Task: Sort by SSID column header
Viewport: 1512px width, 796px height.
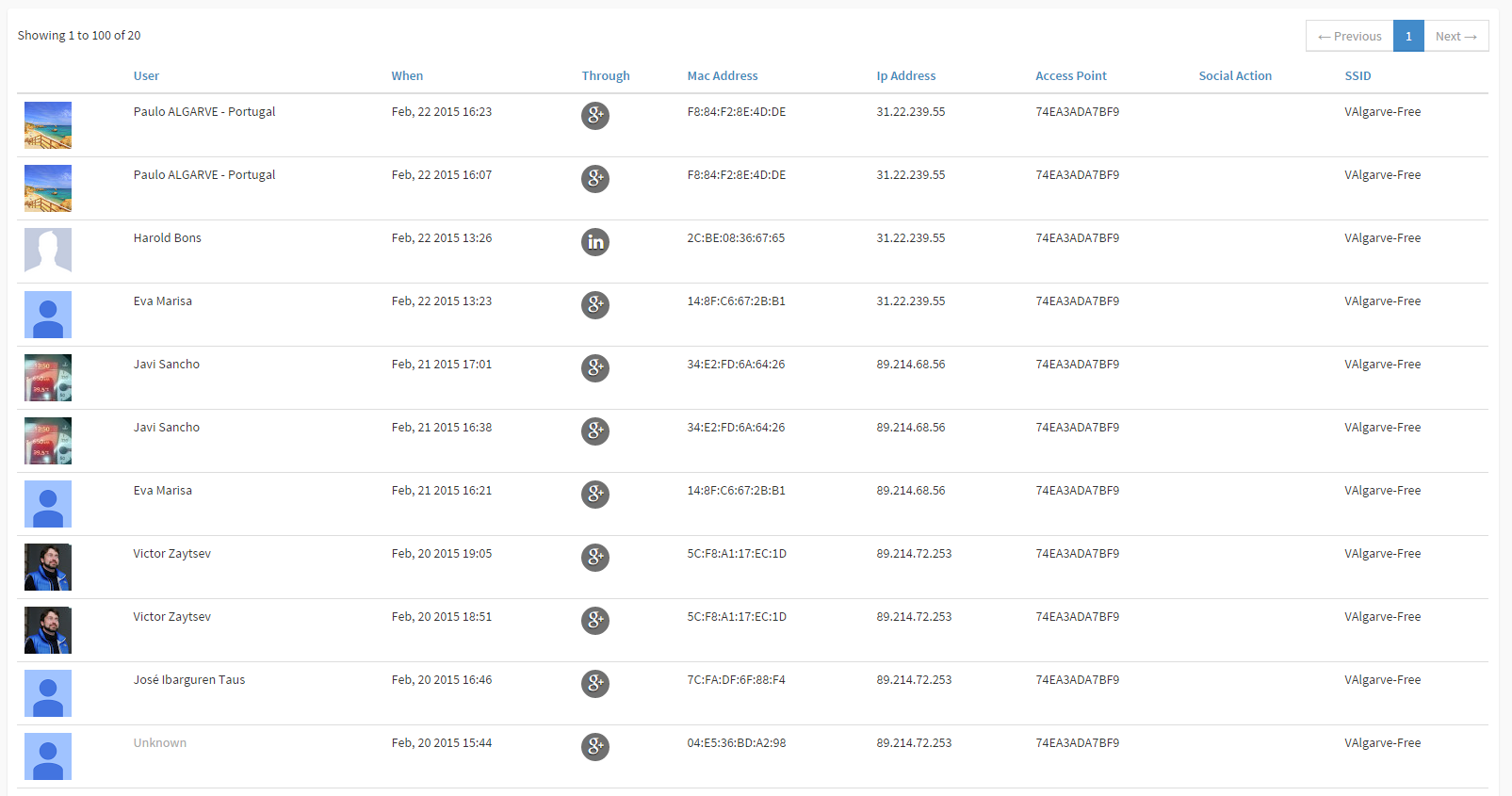Action: [1358, 76]
